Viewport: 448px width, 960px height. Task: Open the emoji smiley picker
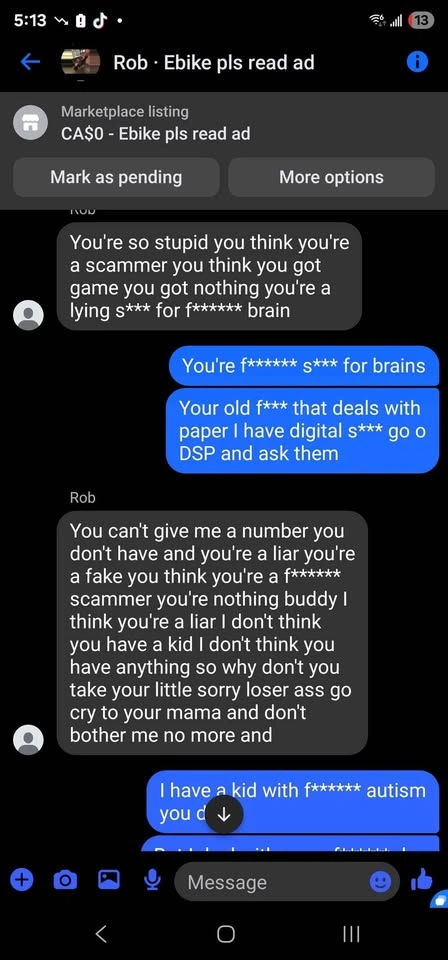380,882
